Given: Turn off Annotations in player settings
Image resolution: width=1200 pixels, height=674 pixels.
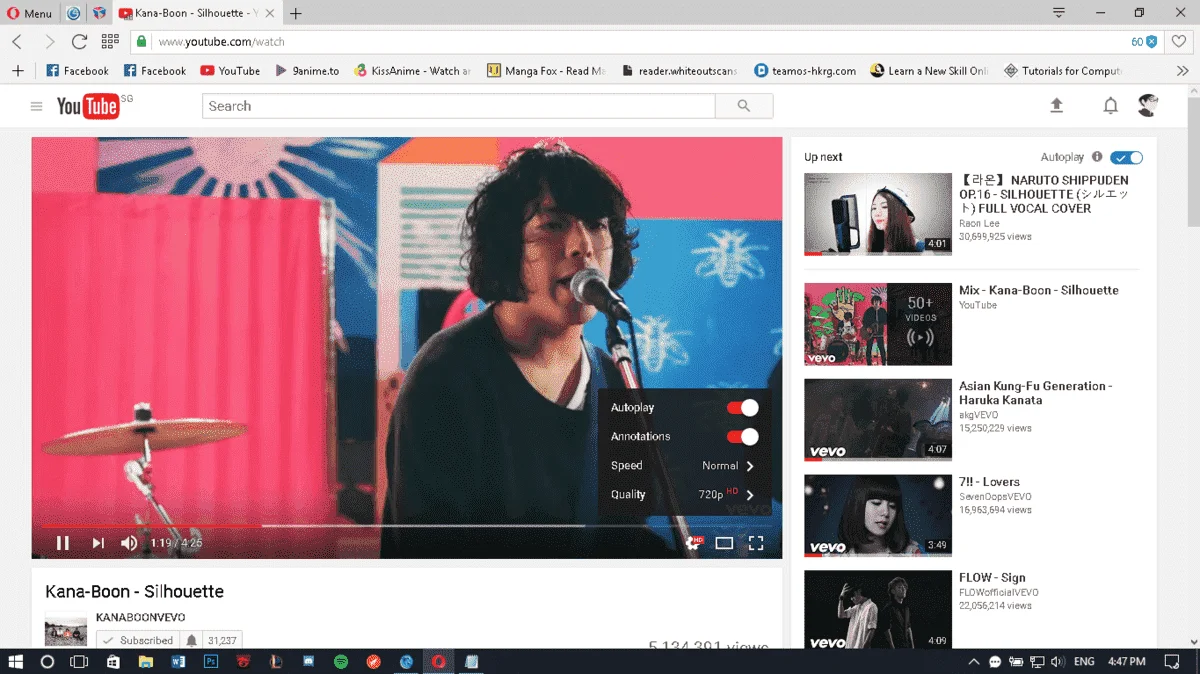Looking at the screenshot, I should (x=742, y=437).
